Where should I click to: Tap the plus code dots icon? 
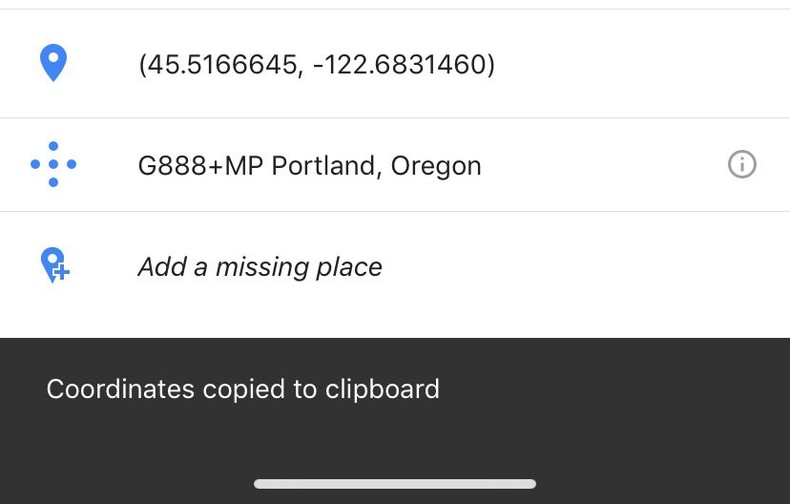click(53, 164)
